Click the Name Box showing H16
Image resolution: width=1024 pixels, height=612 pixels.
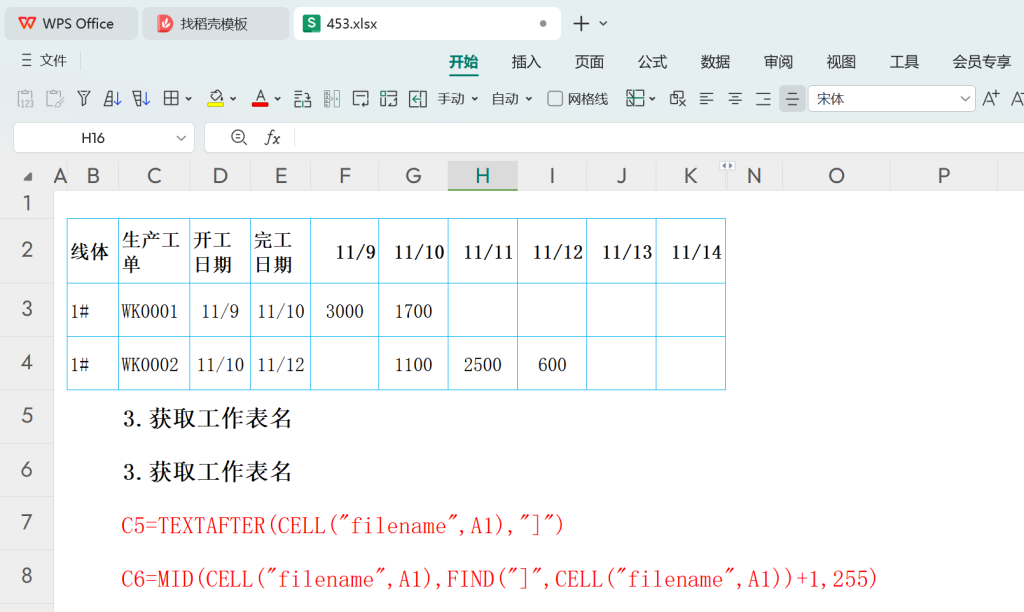(x=93, y=138)
